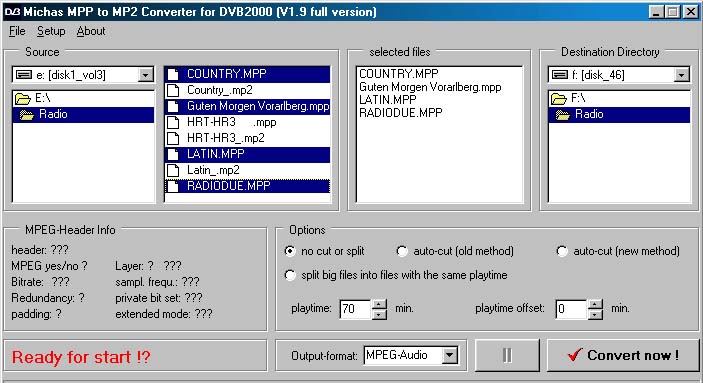703x383 pixels.
Task: Expand the Output-format MPEG-Audio dropdown
Action: [449, 356]
